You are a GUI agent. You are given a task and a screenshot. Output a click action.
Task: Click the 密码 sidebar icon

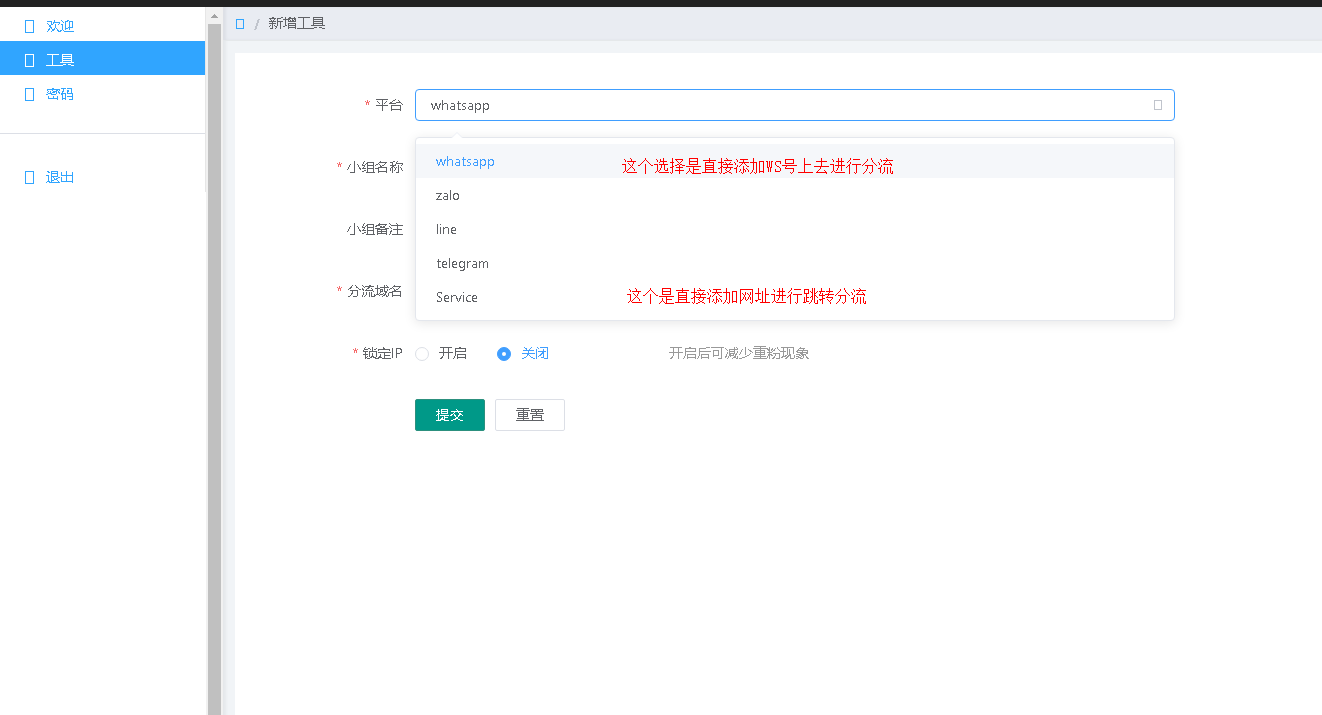[29, 94]
